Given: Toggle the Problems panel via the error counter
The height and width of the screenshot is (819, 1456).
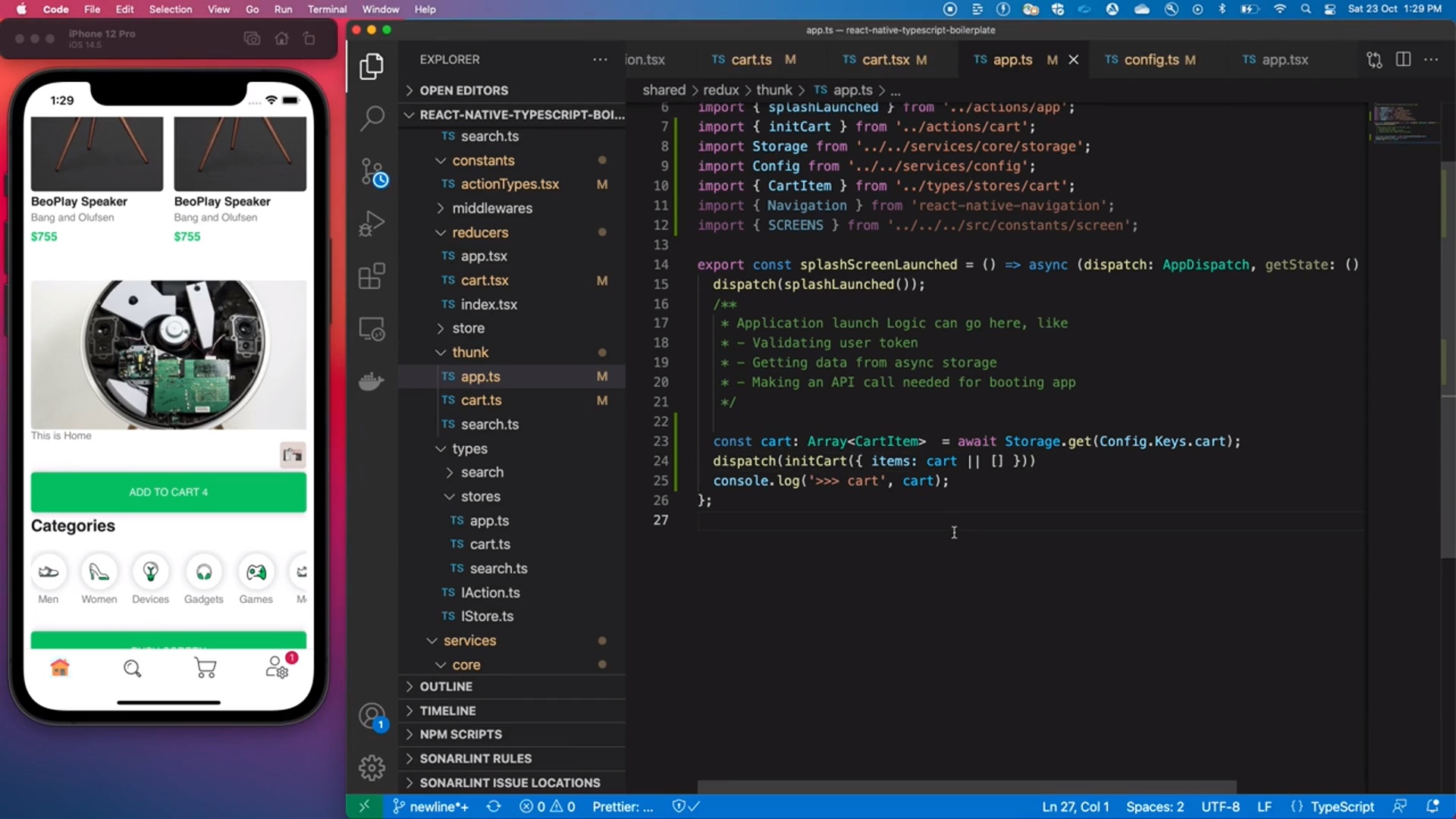Looking at the screenshot, I should (x=548, y=806).
